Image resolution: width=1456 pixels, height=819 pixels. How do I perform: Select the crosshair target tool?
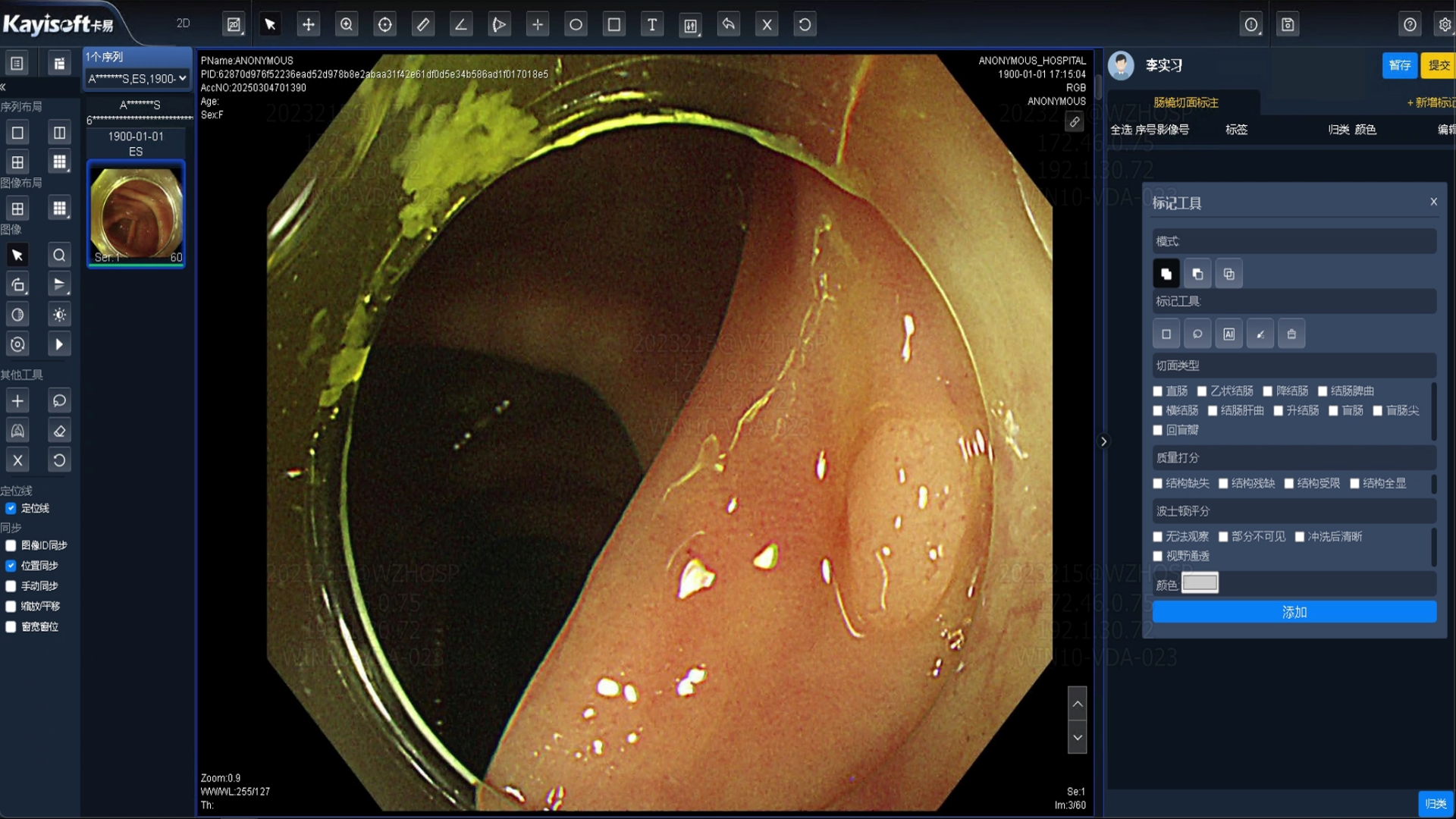(384, 24)
